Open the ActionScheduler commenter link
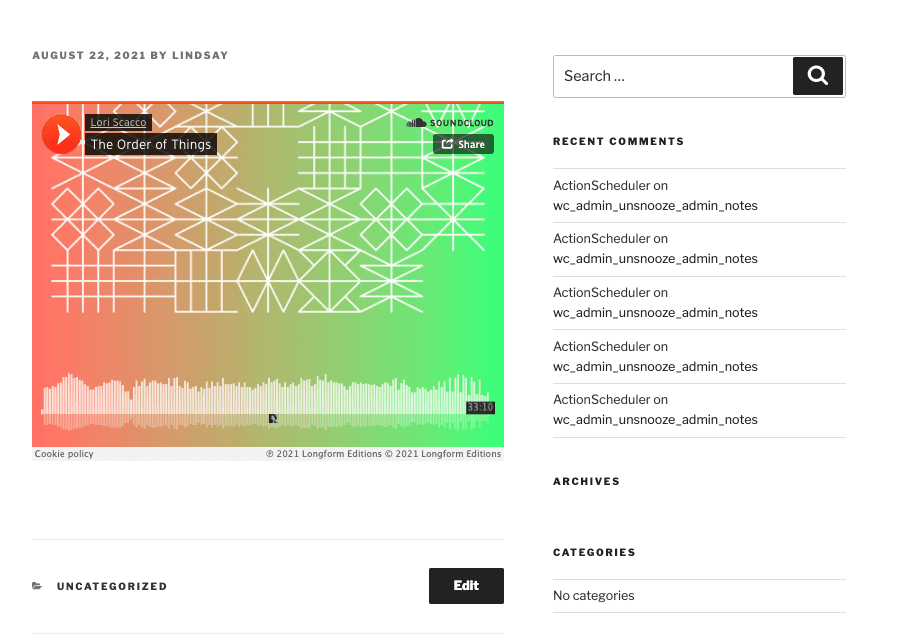Viewport: 897px width, 639px height. point(601,185)
